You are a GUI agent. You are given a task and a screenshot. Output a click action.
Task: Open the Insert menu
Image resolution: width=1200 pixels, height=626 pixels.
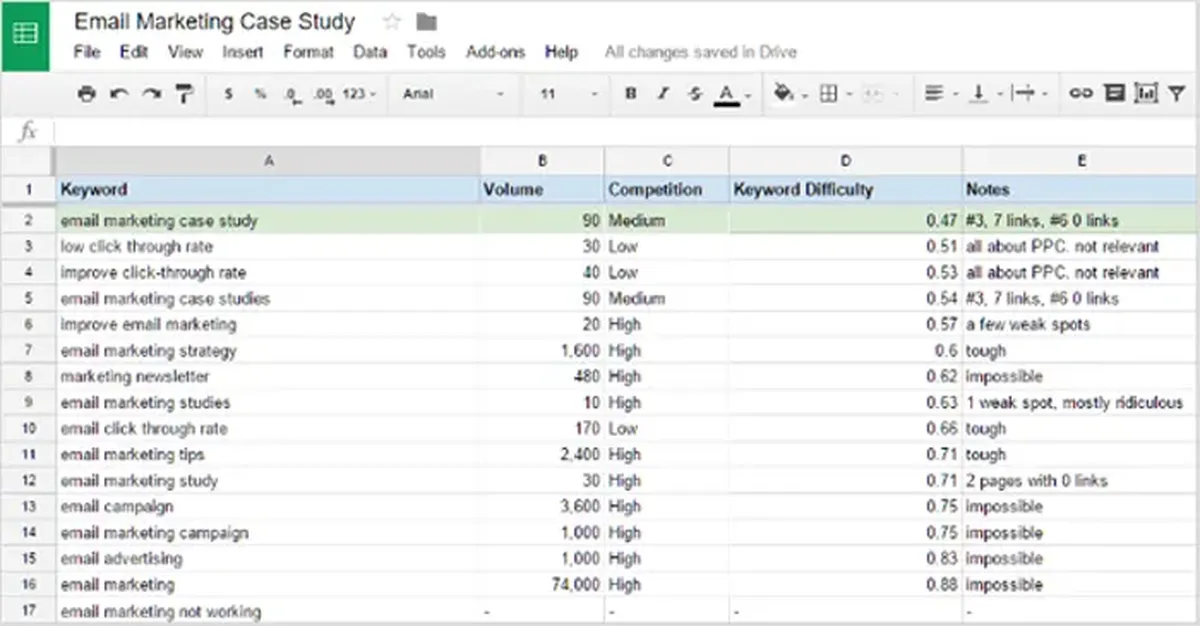point(243,52)
